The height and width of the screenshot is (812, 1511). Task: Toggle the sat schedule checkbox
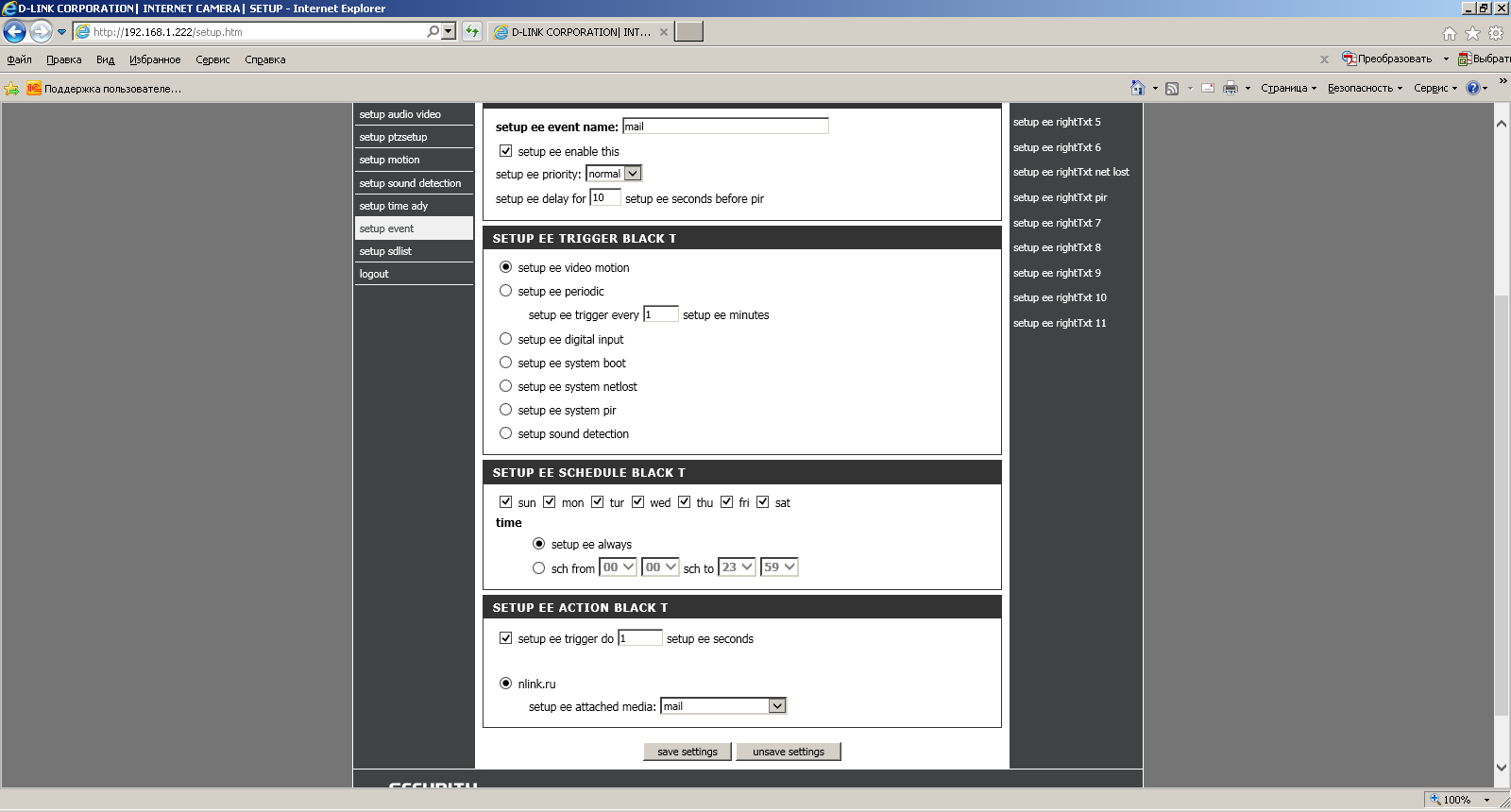(x=763, y=502)
